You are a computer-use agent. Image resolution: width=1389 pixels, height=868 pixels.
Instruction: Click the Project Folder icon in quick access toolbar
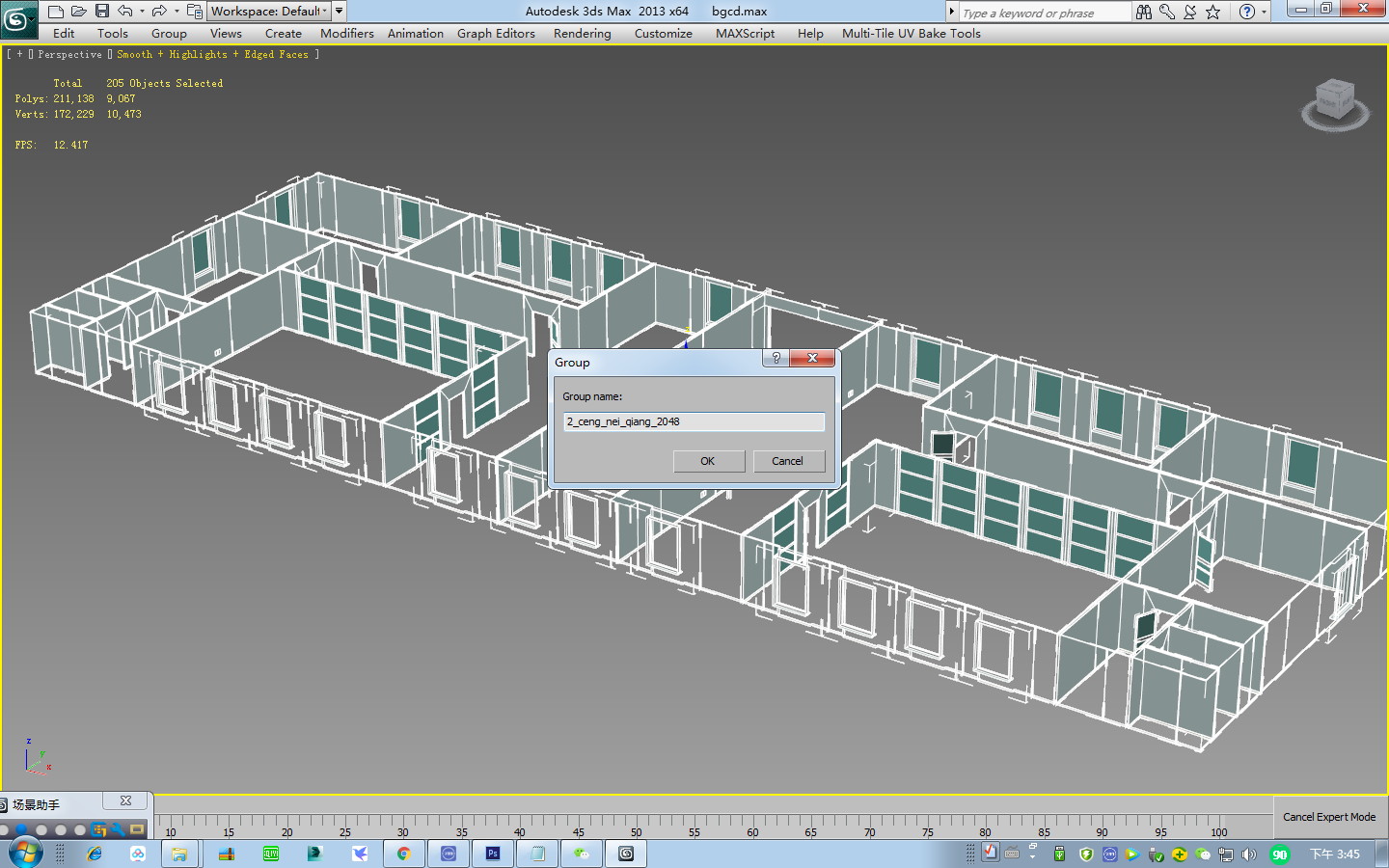pos(194,12)
